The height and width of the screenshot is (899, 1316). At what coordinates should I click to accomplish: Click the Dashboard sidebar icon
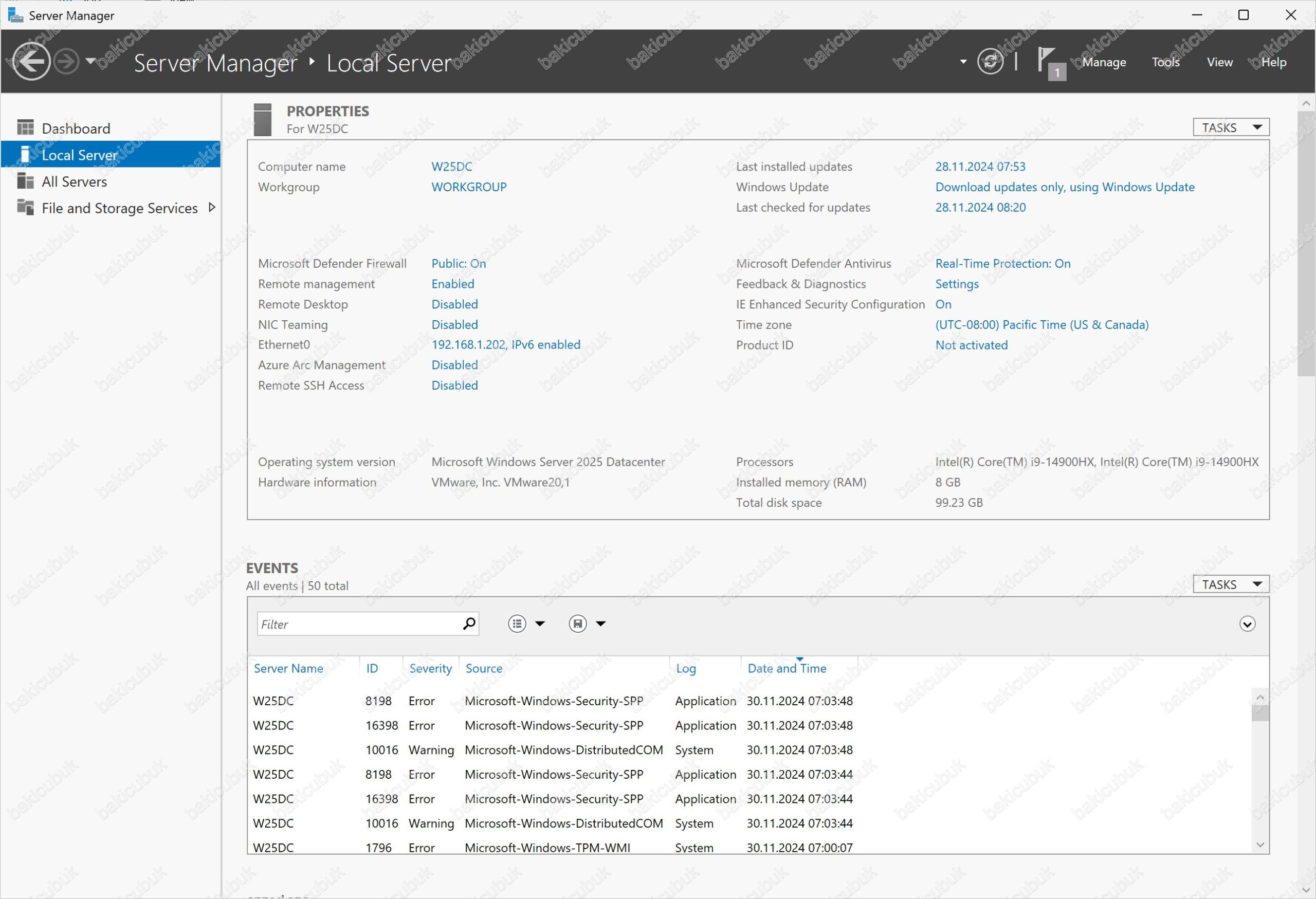26,127
